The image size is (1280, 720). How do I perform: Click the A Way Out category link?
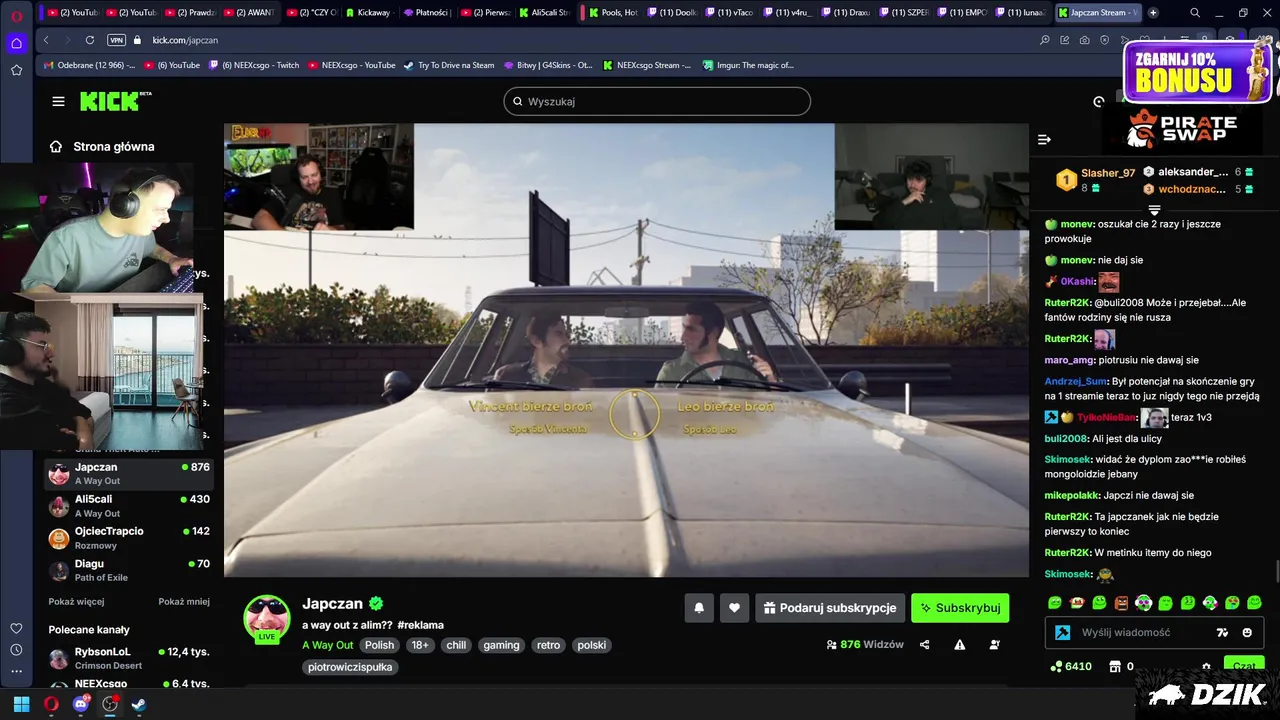[x=328, y=645]
